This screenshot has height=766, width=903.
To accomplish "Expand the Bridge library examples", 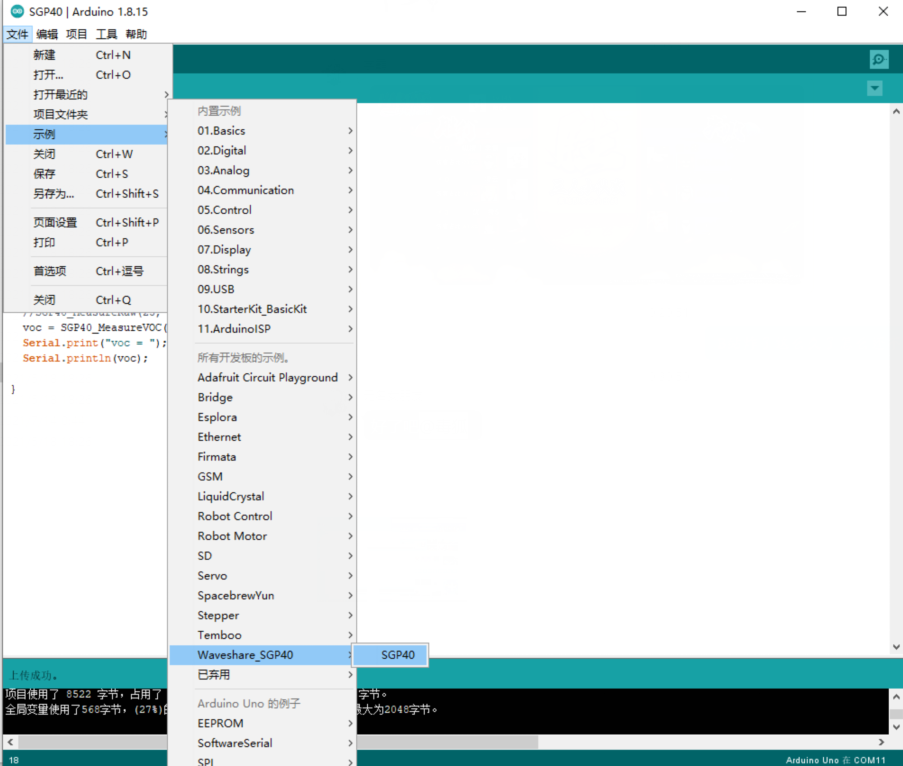I will [263, 397].
